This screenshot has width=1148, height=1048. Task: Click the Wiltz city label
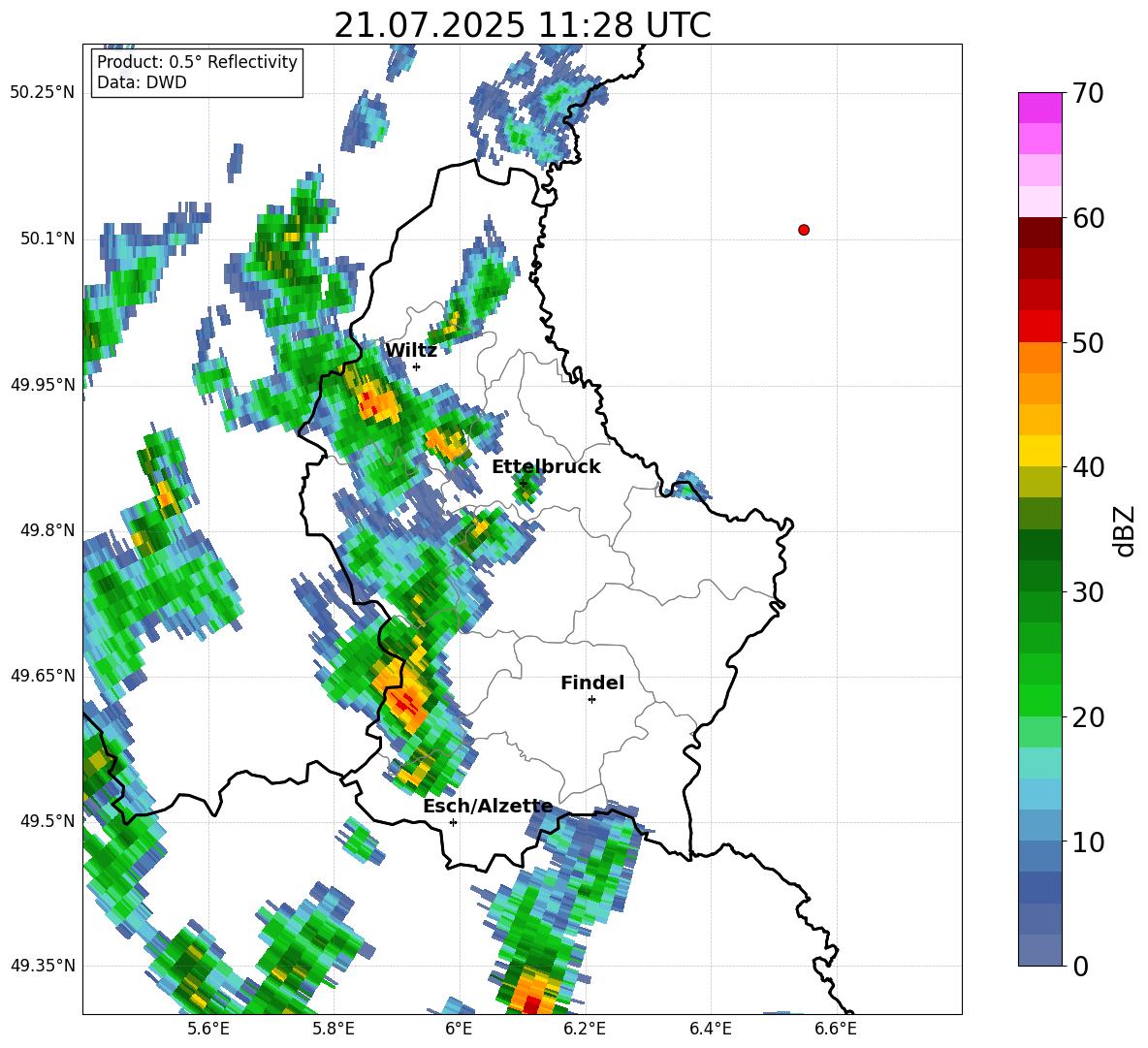411,351
